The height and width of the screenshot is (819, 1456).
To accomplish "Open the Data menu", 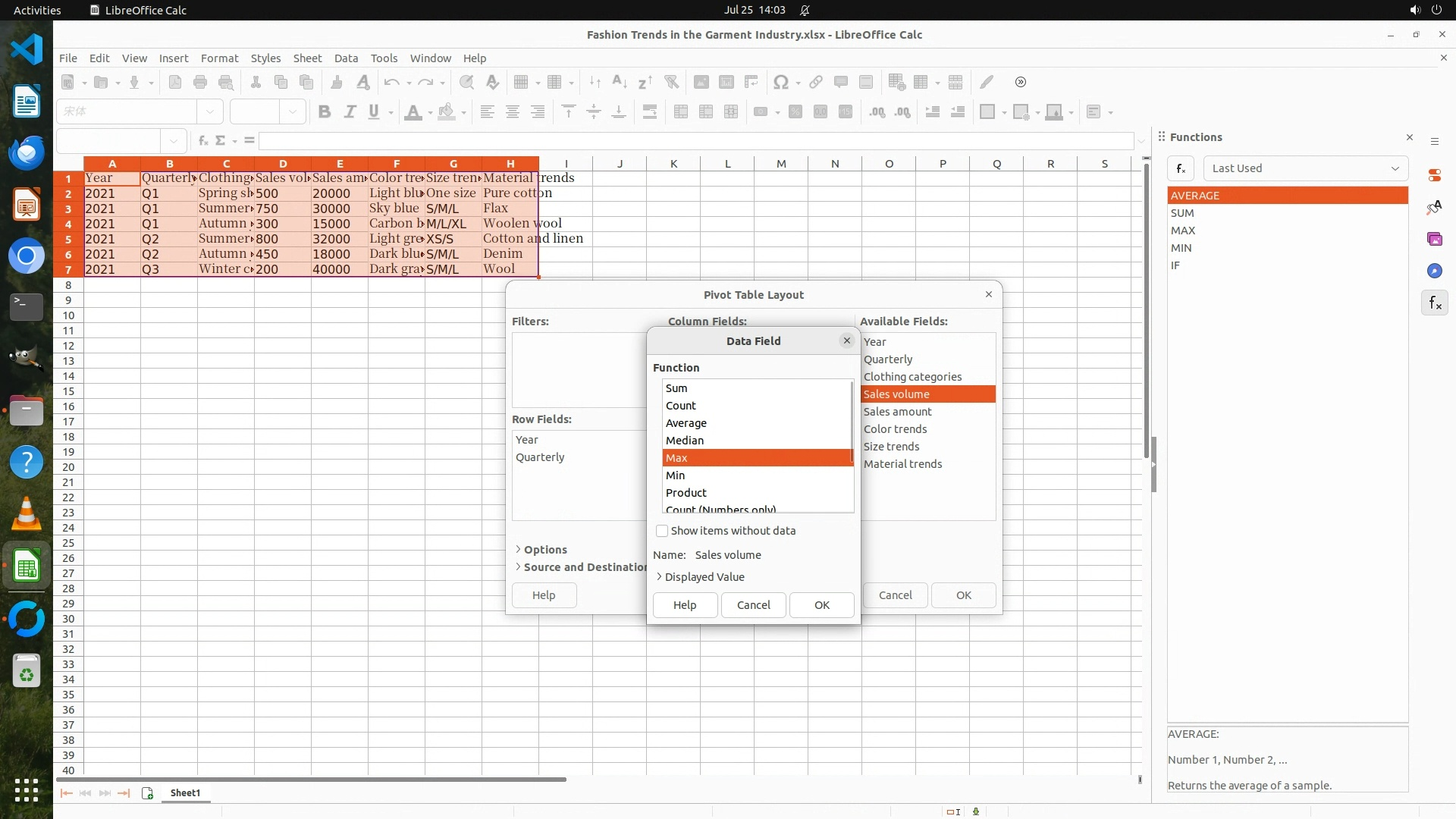I will click(x=346, y=58).
